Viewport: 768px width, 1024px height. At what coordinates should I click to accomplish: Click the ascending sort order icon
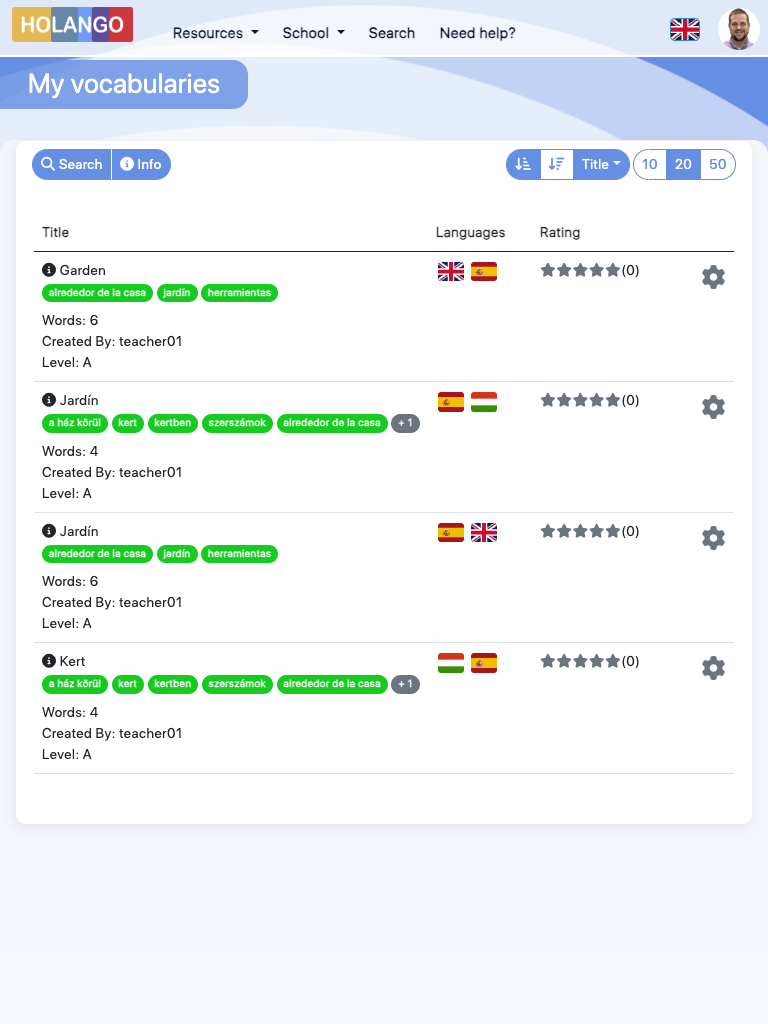[523, 165]
